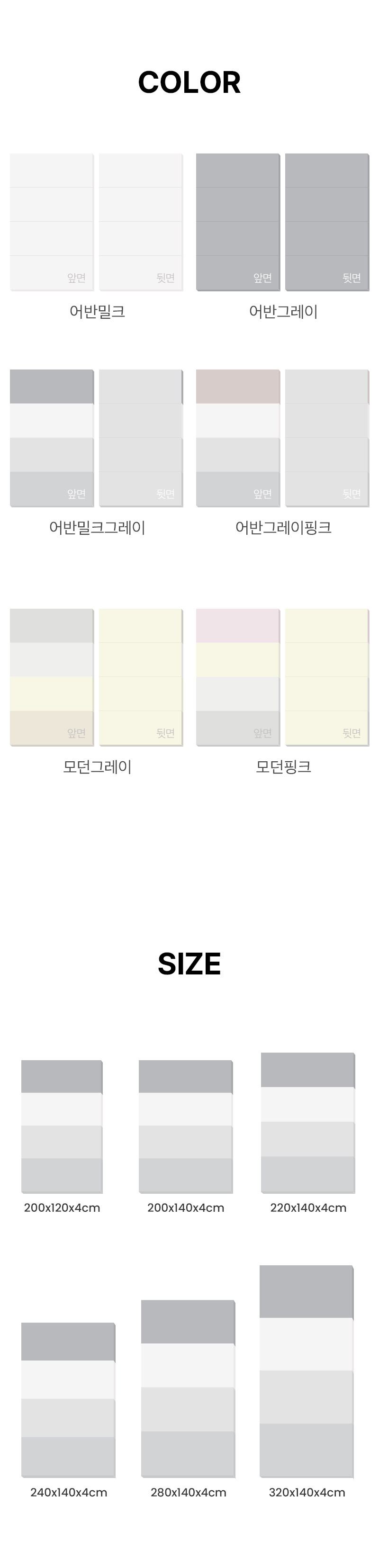
Task: Click the 어반밀크그레이 color name label
Action: 97,528
